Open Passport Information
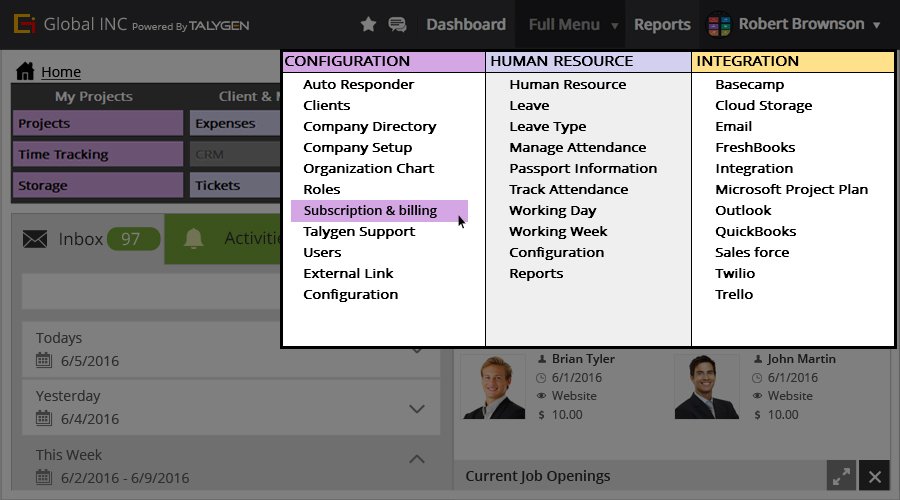 [583, 169]
